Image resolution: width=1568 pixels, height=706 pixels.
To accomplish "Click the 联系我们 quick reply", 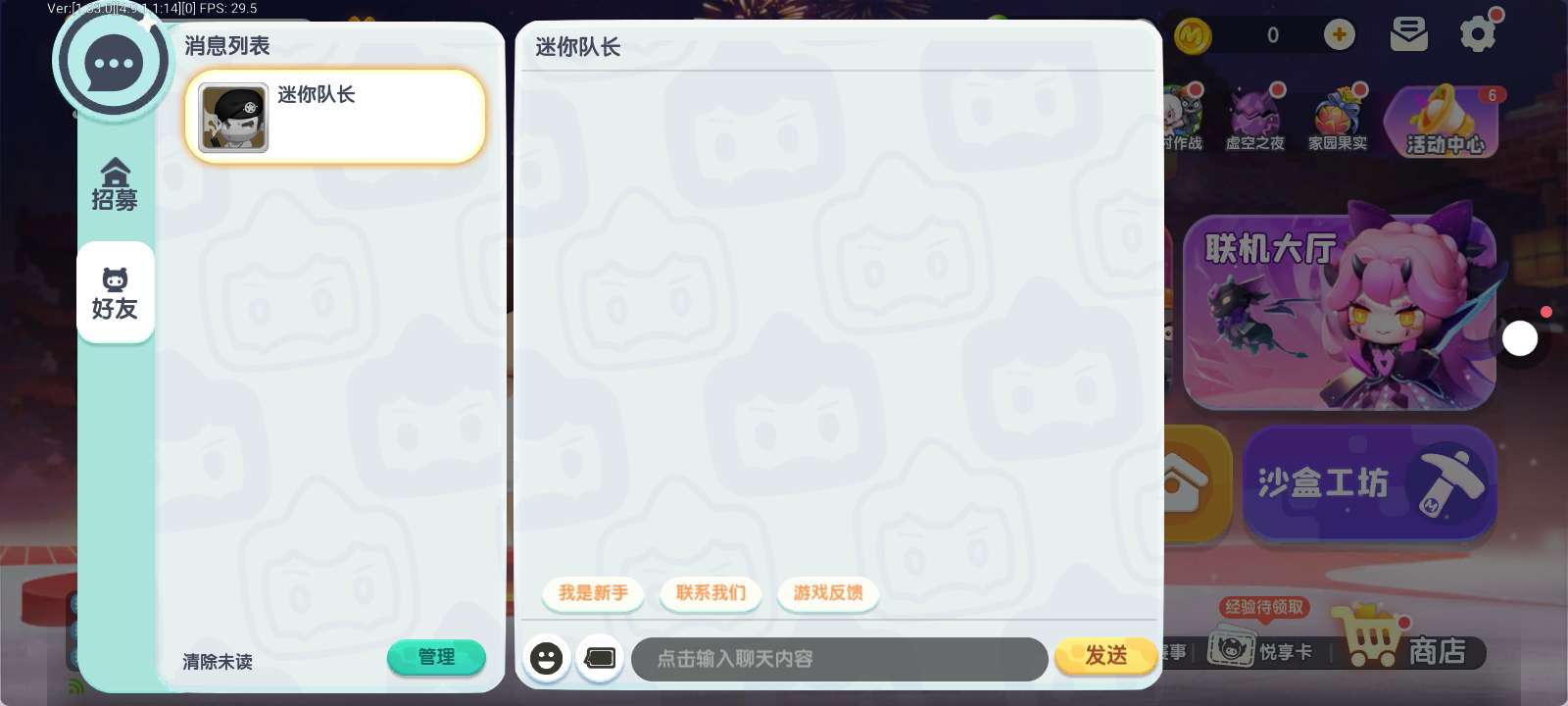I will coord(710,592).
